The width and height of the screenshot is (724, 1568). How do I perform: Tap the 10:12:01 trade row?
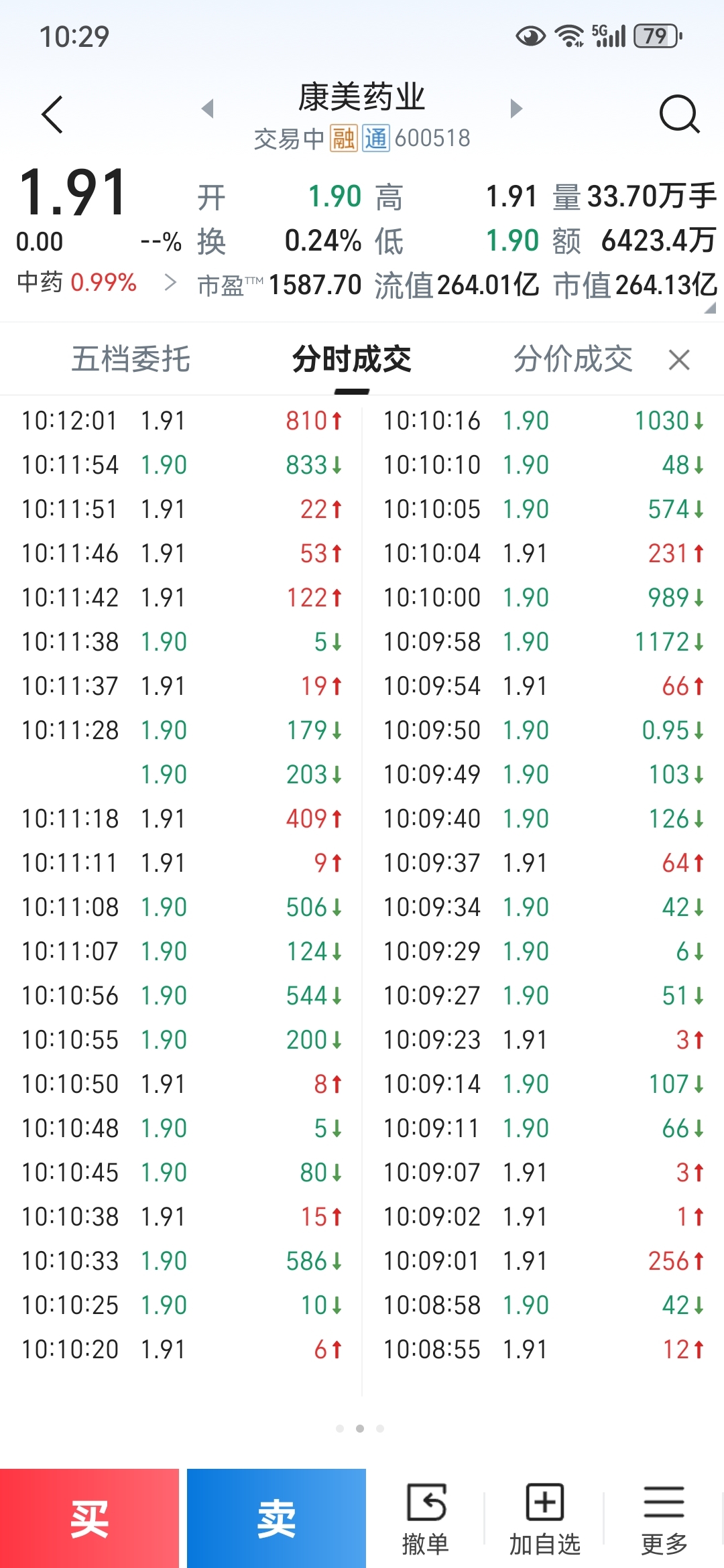pyautogui.click(x=181, y=421)
